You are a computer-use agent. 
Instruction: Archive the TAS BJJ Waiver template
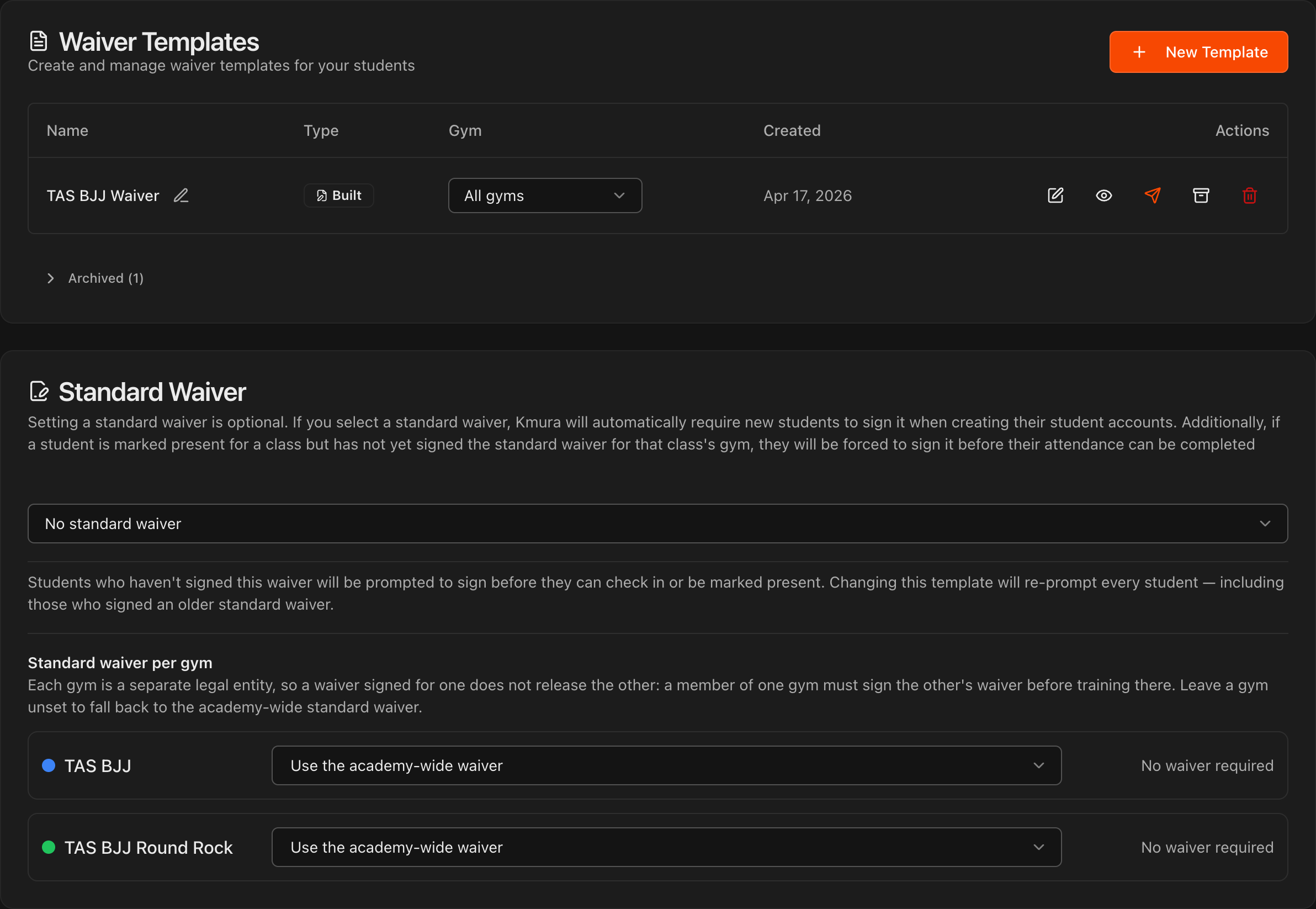(x=1201, y=195)
